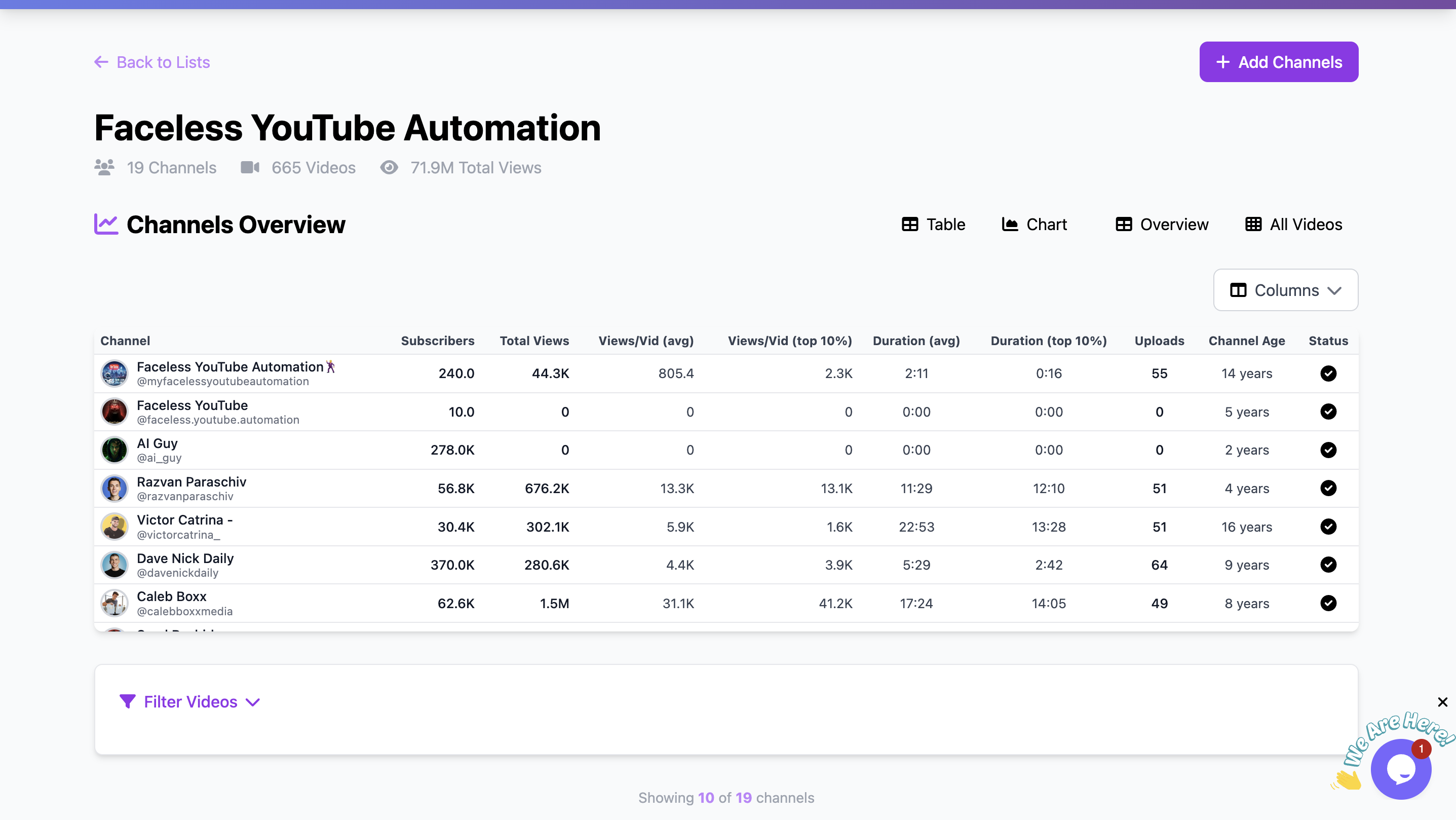Go Back to Lists link
The width and height of the screenshot is (1456, 820).
point(163,62)
